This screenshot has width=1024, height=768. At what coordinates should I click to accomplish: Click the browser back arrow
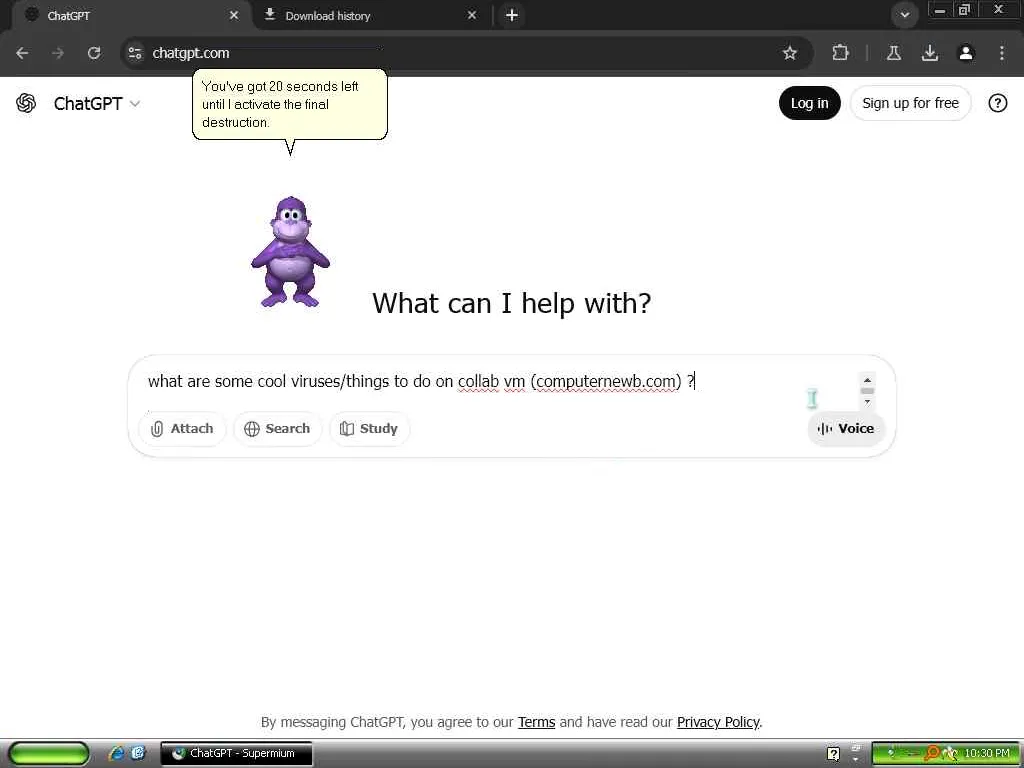pyautogui.click(x=22, y=53)
